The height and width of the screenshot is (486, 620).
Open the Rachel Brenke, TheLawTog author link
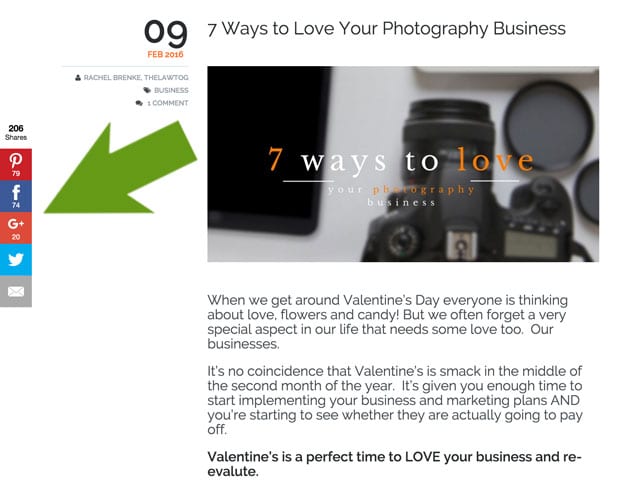pos(136,78)
